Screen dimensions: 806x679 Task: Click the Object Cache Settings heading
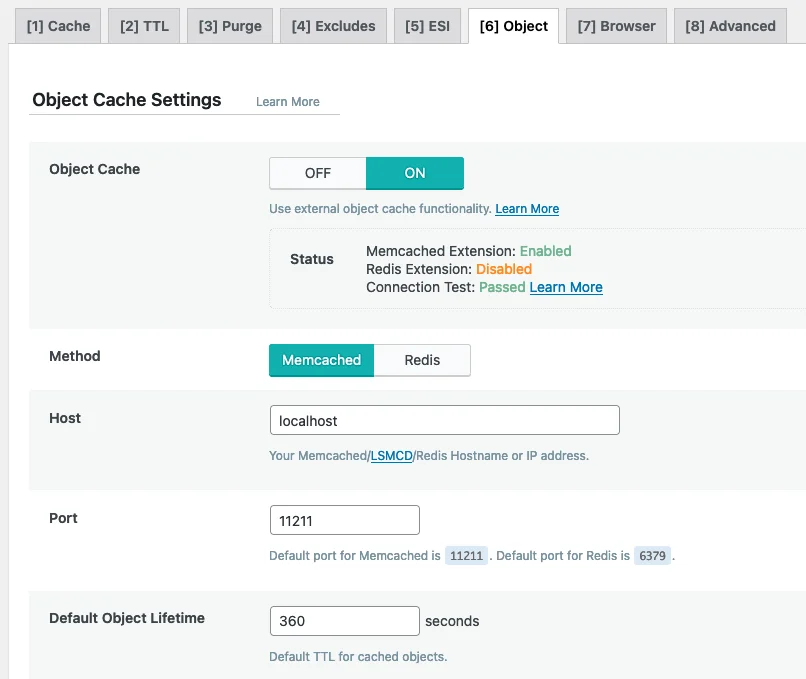[x=127, y=100]
